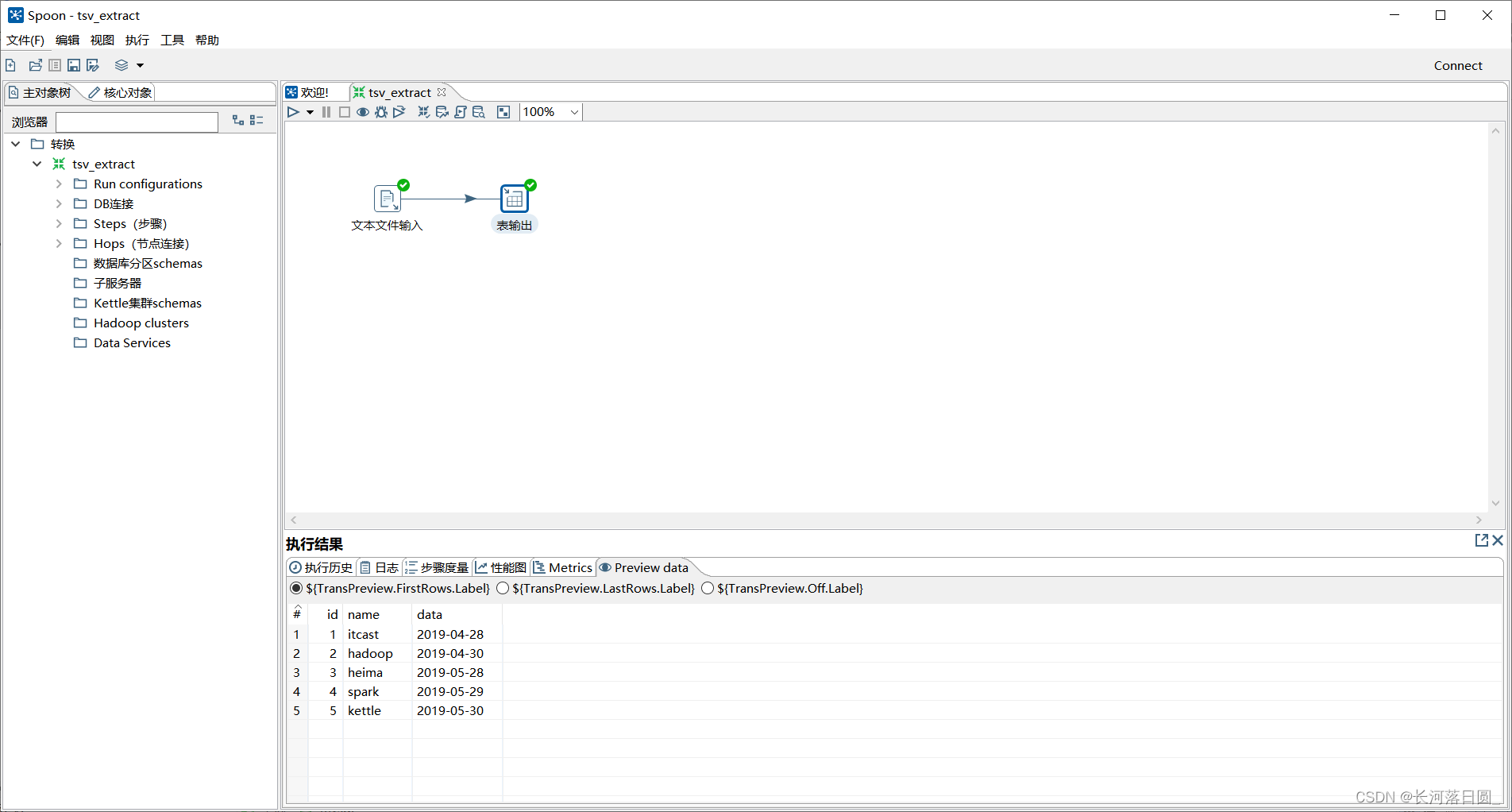Expand the Run configurations folder
Screen dimensions: 1512x812
pyautogui.click(x=59, y=184)
